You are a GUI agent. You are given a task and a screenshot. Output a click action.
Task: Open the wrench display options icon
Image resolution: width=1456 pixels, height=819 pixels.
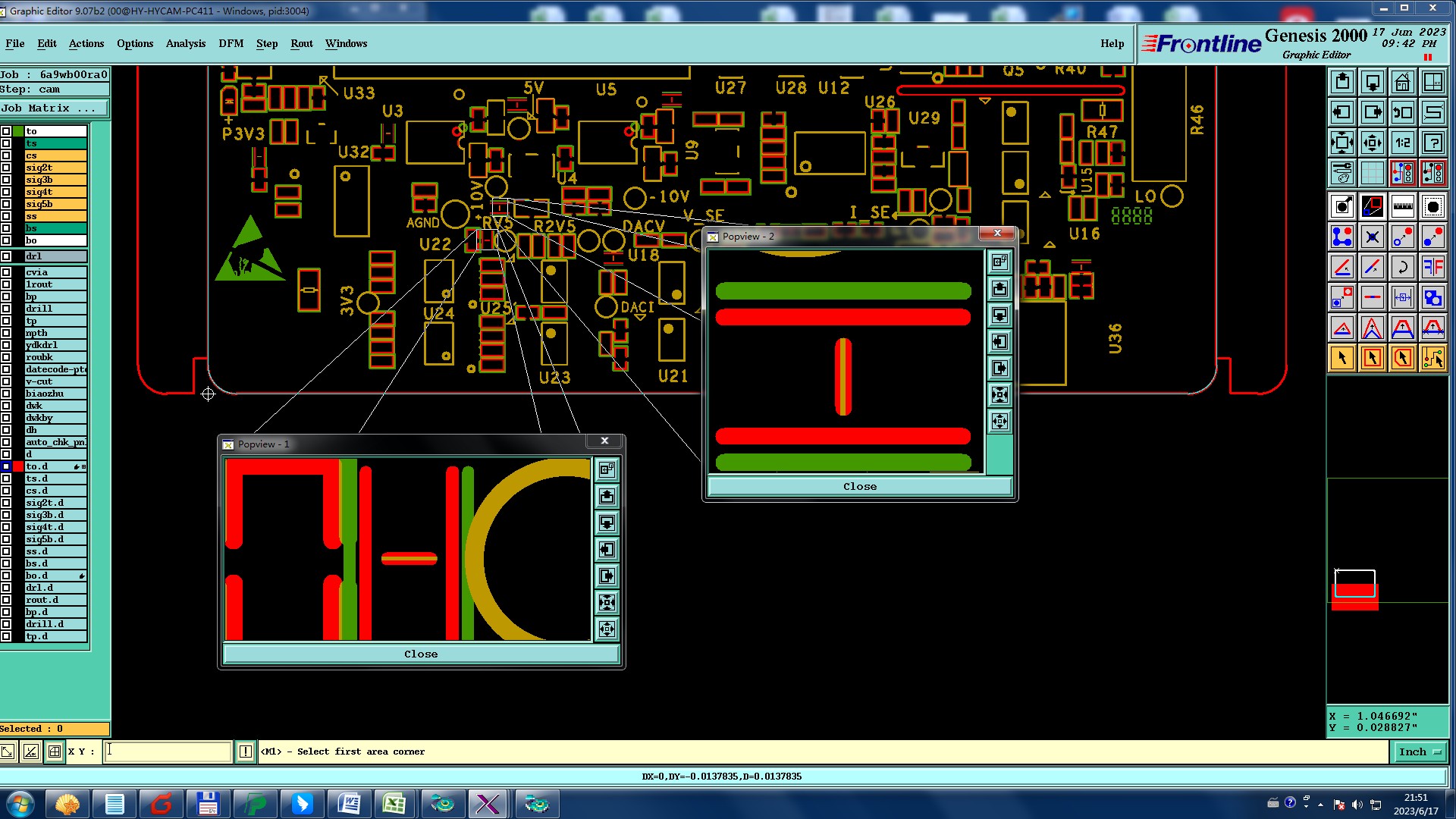pyautogui.click(x=1341, y=173)
